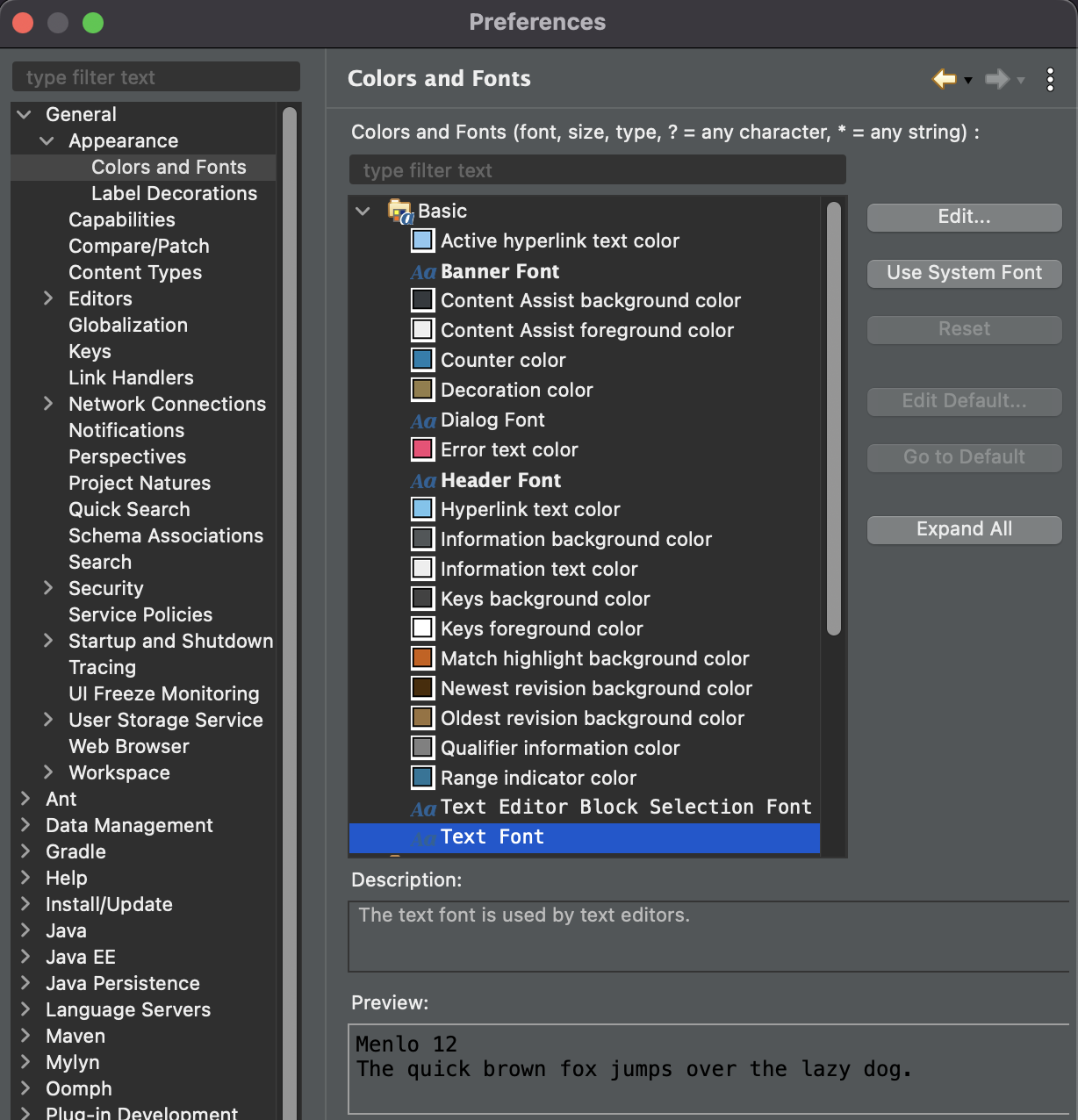Click Active hyperlink text color swatch

[x=422, y=241]
